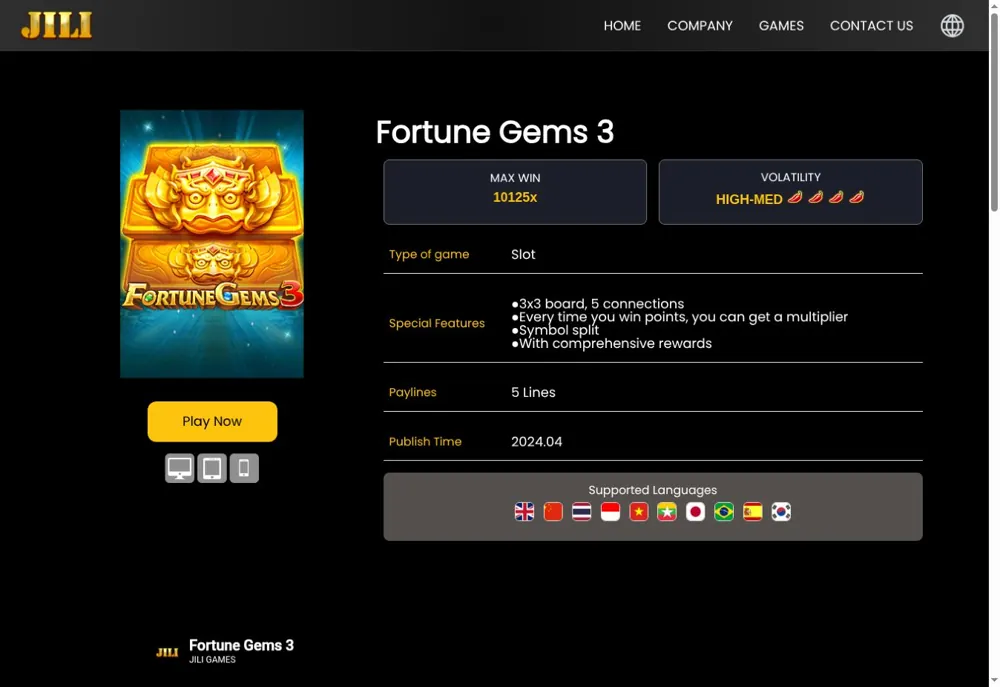Screen dimensions: 1000x687
Task: Click the Indonesia flag icon
Action: coord(610,512)
